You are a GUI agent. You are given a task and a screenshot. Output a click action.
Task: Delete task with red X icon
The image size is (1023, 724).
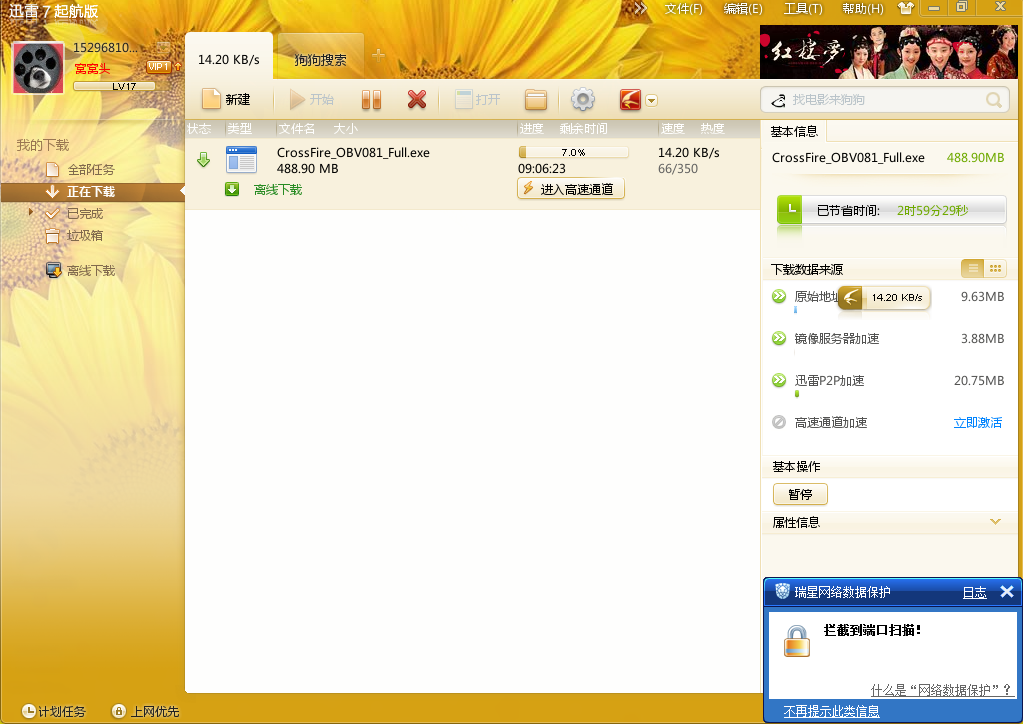416,99
